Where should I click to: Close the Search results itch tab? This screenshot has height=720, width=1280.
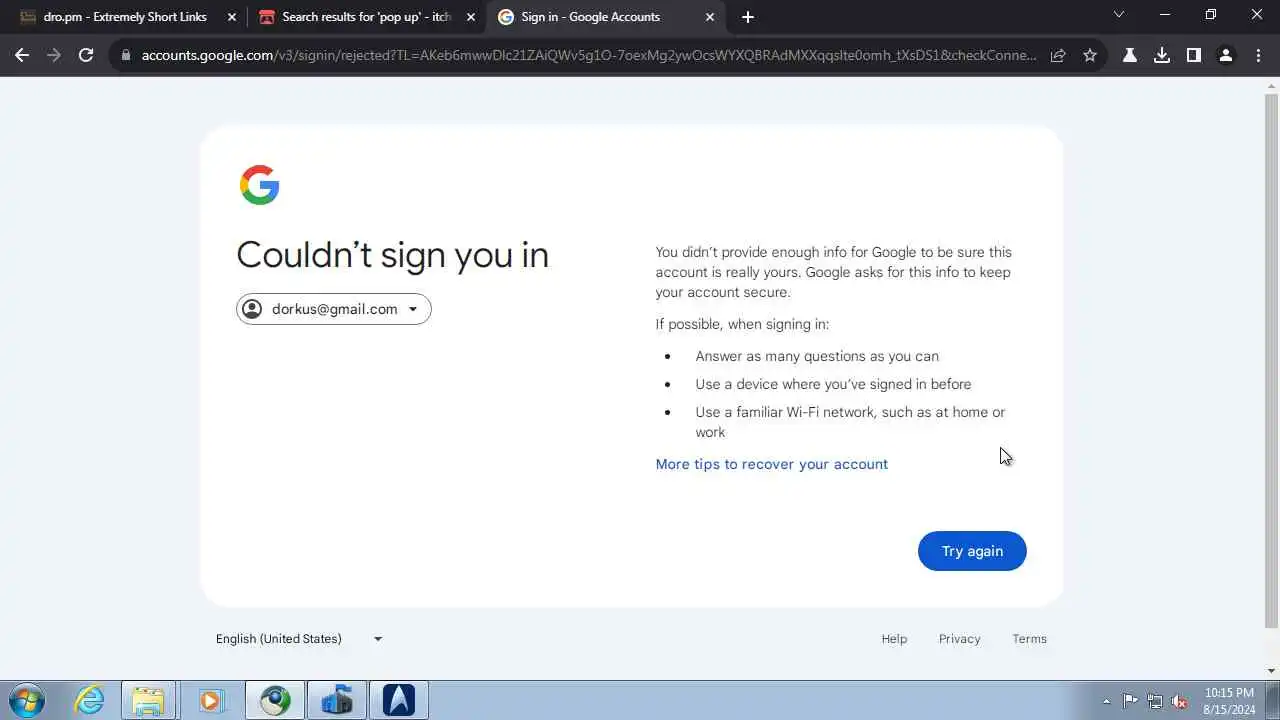471,17
